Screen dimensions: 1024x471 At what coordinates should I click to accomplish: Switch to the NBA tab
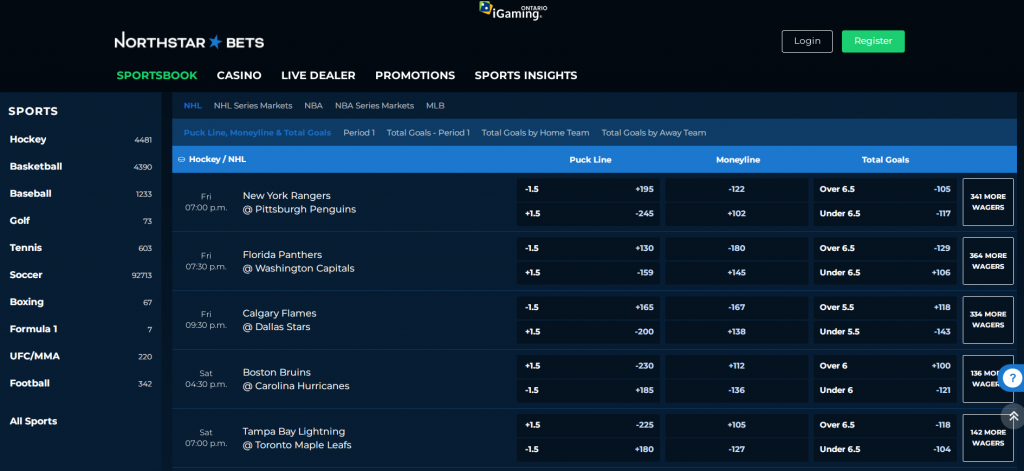pos(313,106)
